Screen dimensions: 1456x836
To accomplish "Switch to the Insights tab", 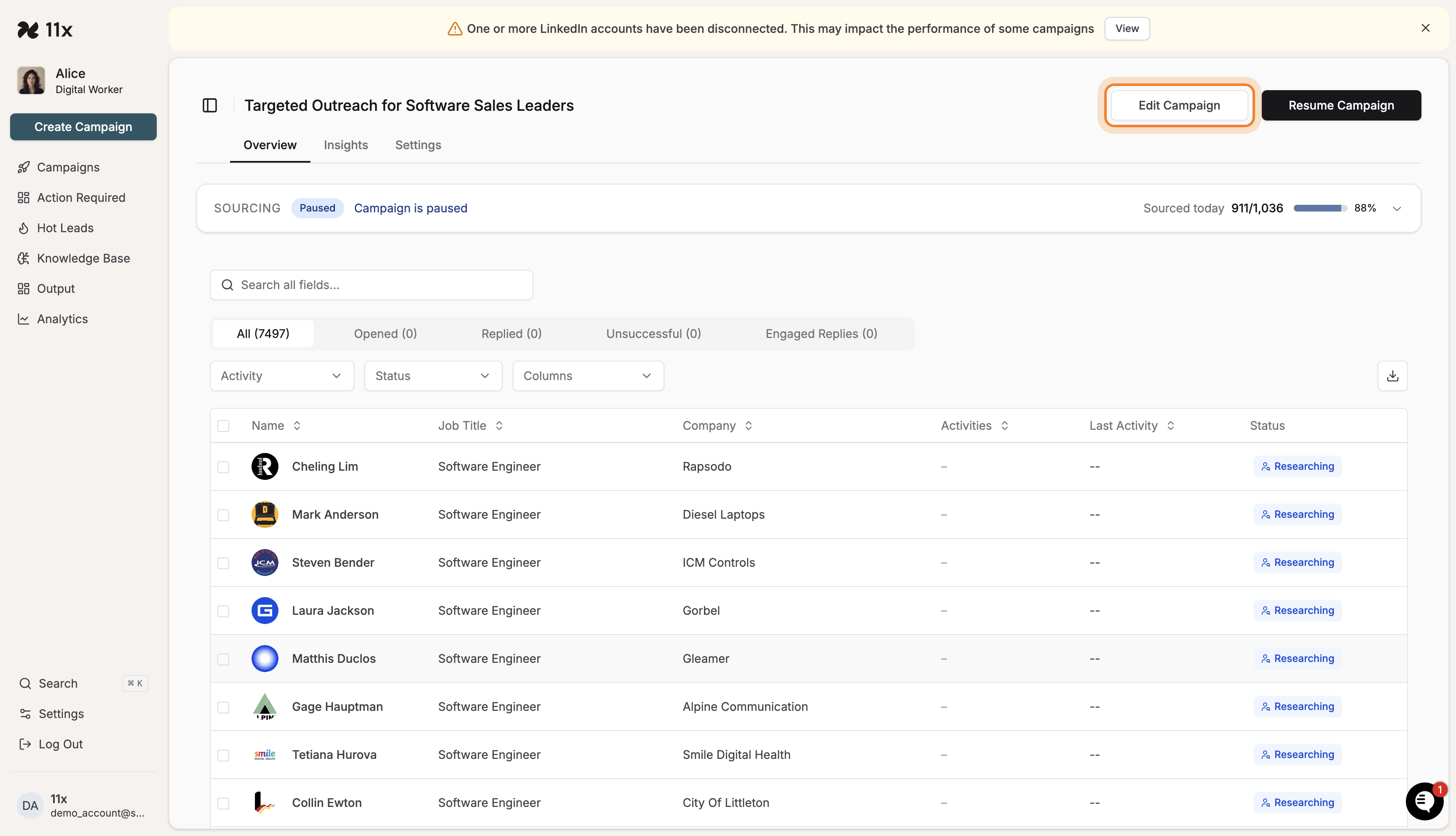I will (x=345, y=145).
